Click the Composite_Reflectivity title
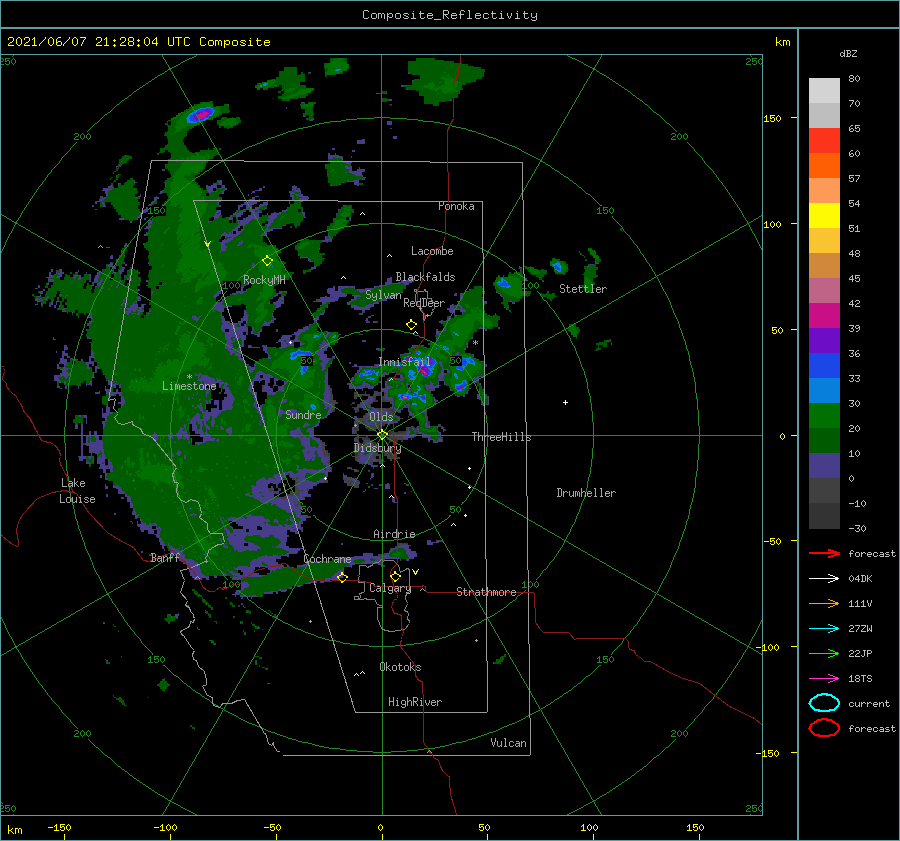900x841 pixels. (x=450, y=15)
